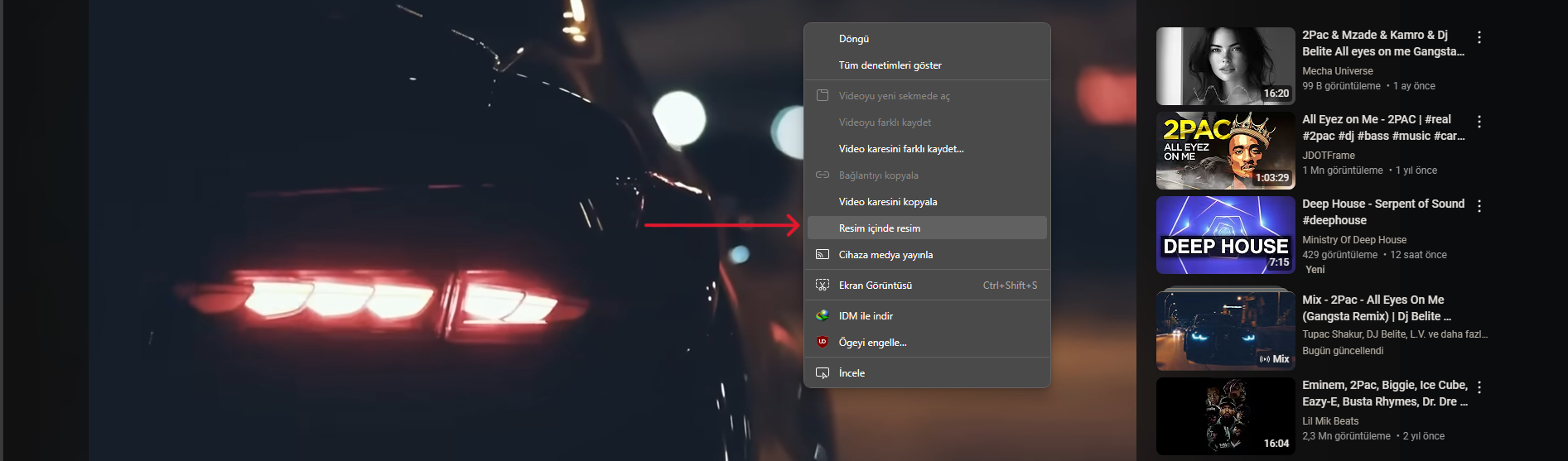Click the Yeni badge under Deep House
This screenshot has width=1568, height=461.
(x=1315, y=270)
